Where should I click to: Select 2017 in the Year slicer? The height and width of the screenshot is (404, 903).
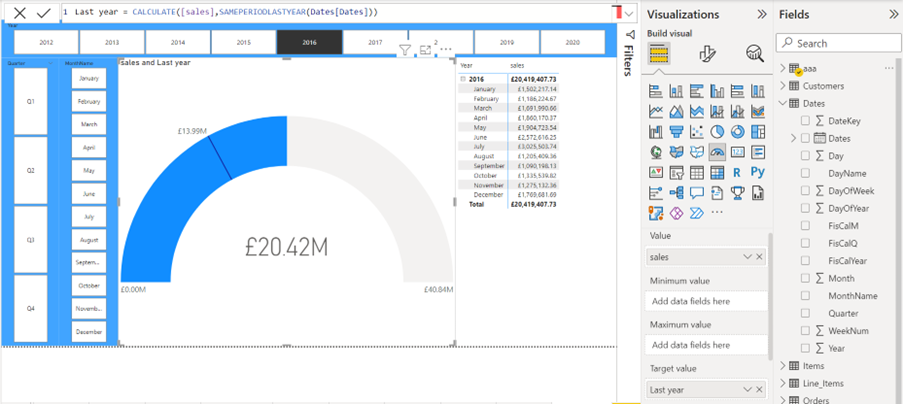pyautogui.click(x=375, y=43)
